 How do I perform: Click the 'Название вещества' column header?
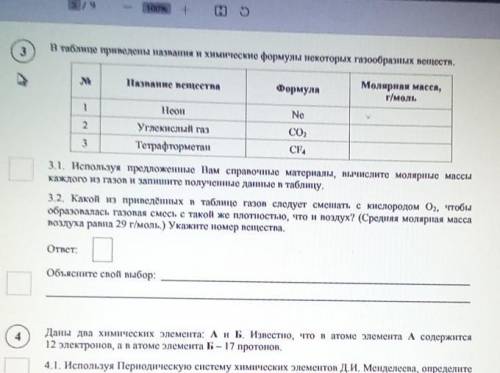(173, 85)
